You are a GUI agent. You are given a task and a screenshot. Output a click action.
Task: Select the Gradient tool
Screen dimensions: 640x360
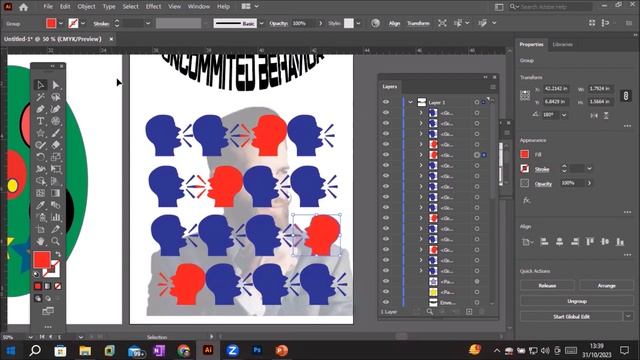click(56, 193)
